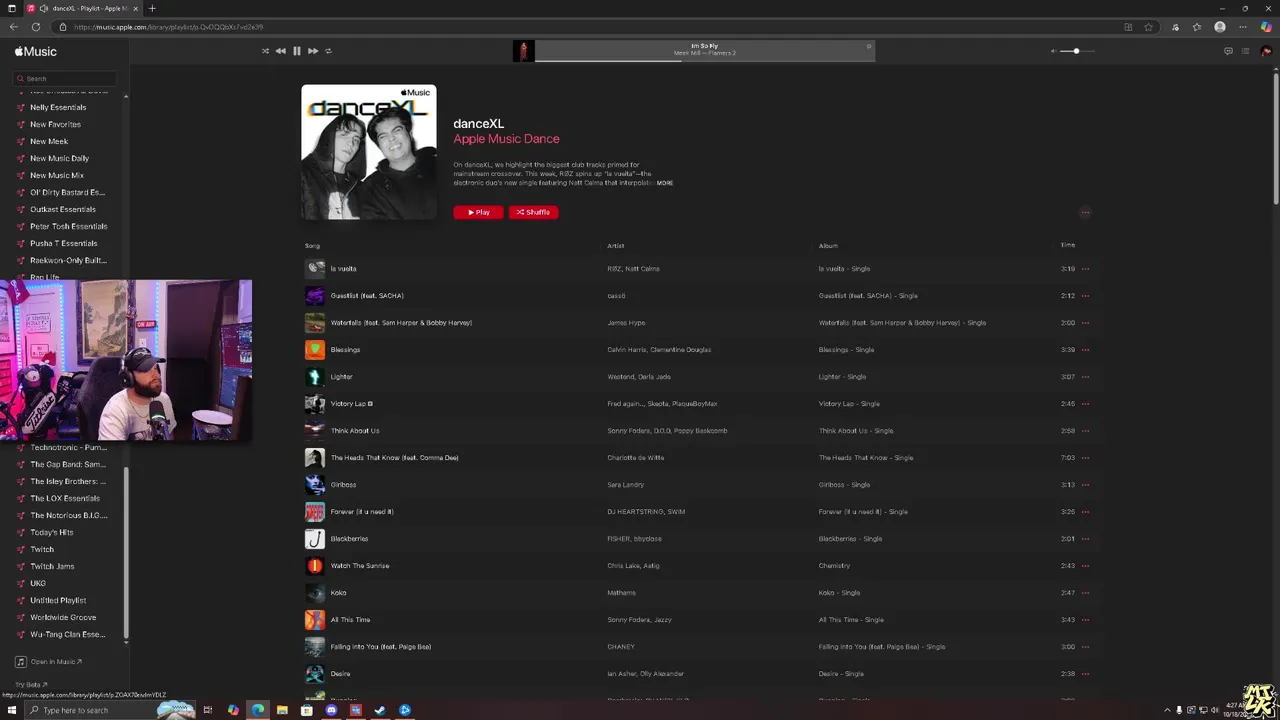The height and width of the screenshot is (720, 1280).
Task: Click the Apple Music logo
Action: tap(36, 51)
